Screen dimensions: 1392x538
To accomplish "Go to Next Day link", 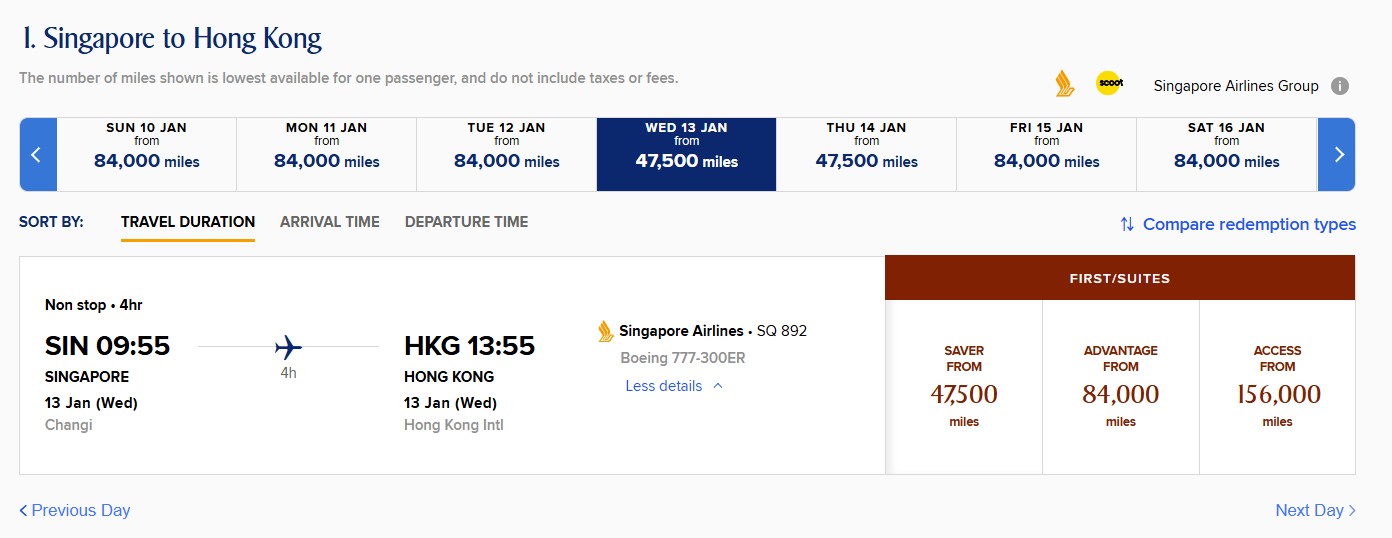I will point(1316,510).
